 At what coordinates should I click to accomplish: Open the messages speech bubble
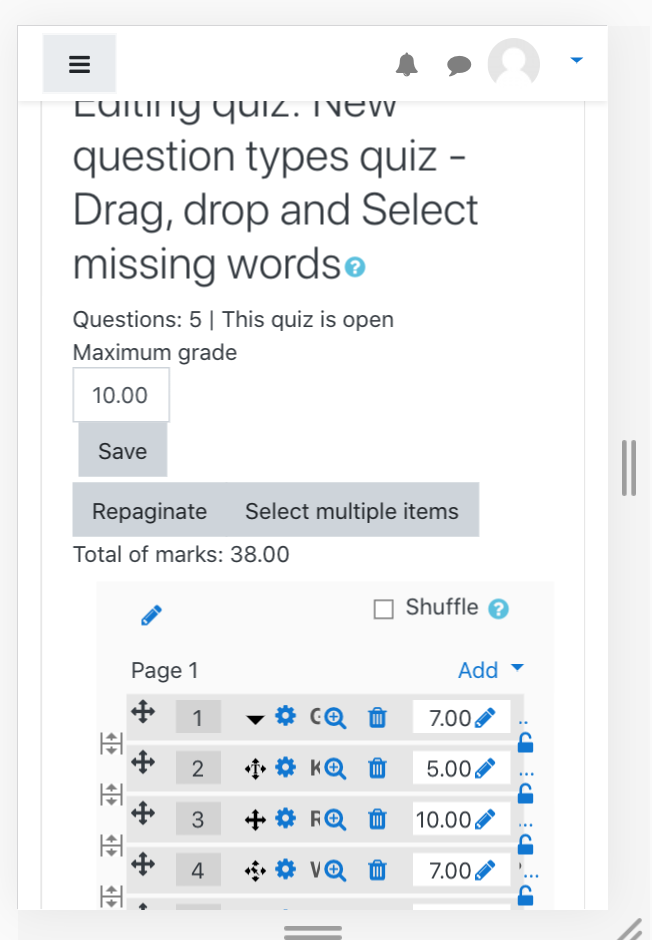tap(459, 65)
